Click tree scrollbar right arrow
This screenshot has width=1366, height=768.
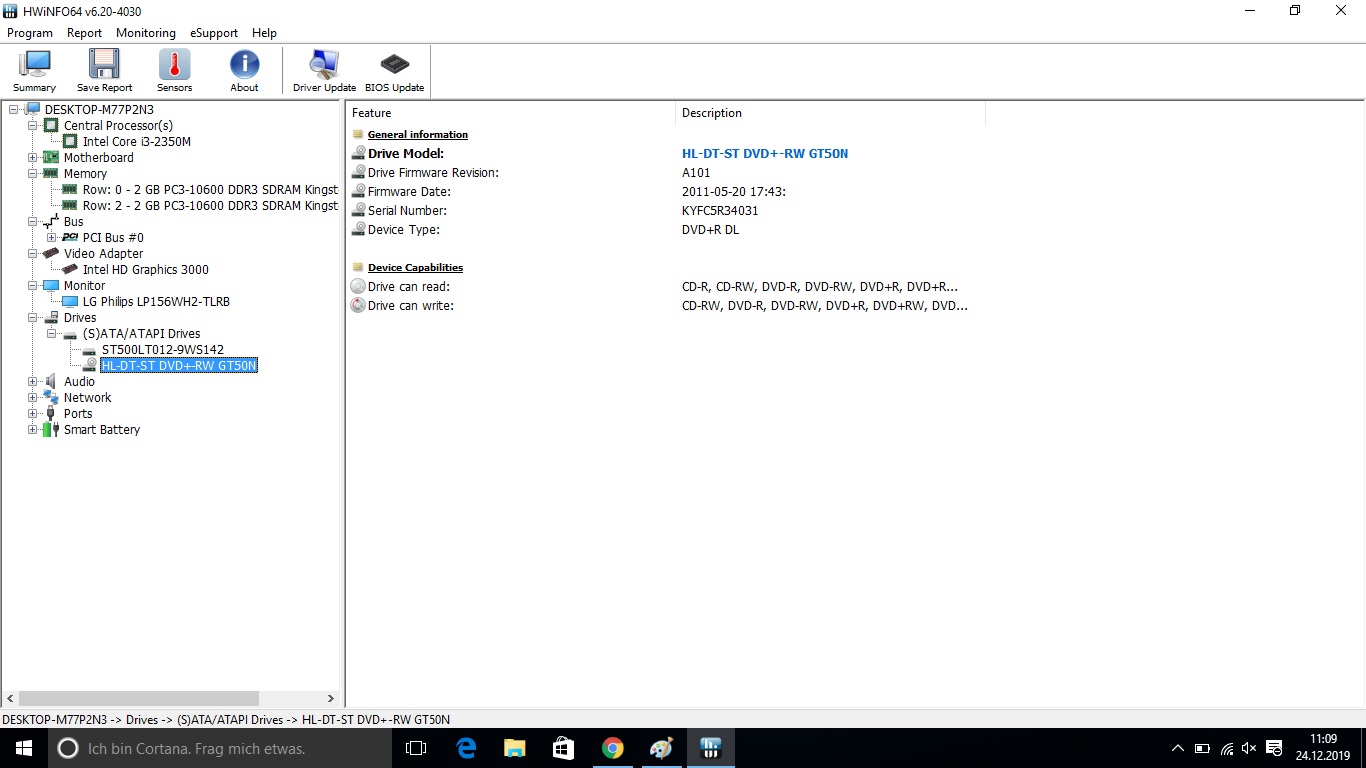[x=331, y=699]
